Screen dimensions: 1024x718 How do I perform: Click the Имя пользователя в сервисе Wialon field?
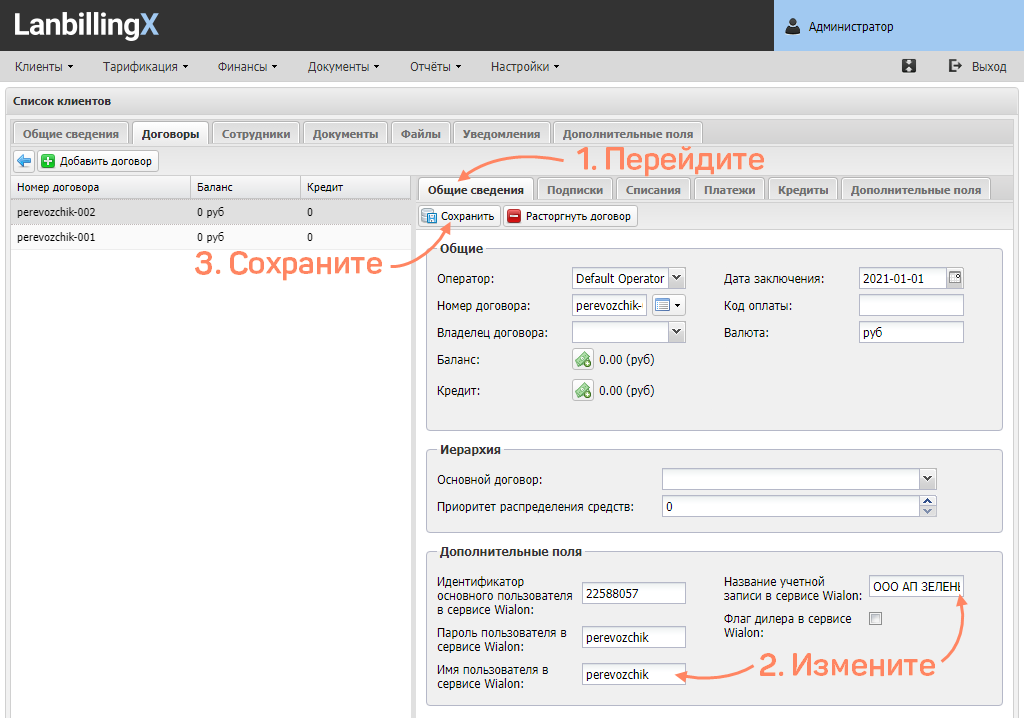(633, 674)
